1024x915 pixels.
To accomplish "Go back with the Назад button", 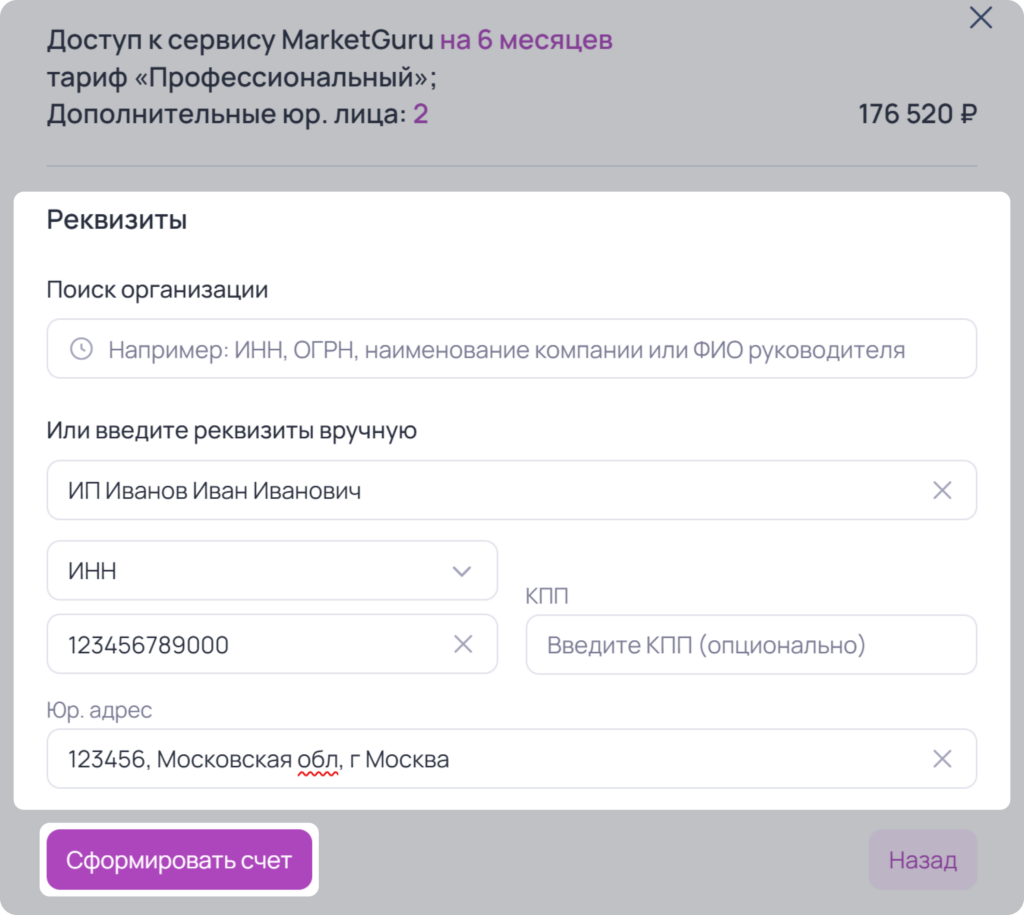I will (x=922, y=859).
